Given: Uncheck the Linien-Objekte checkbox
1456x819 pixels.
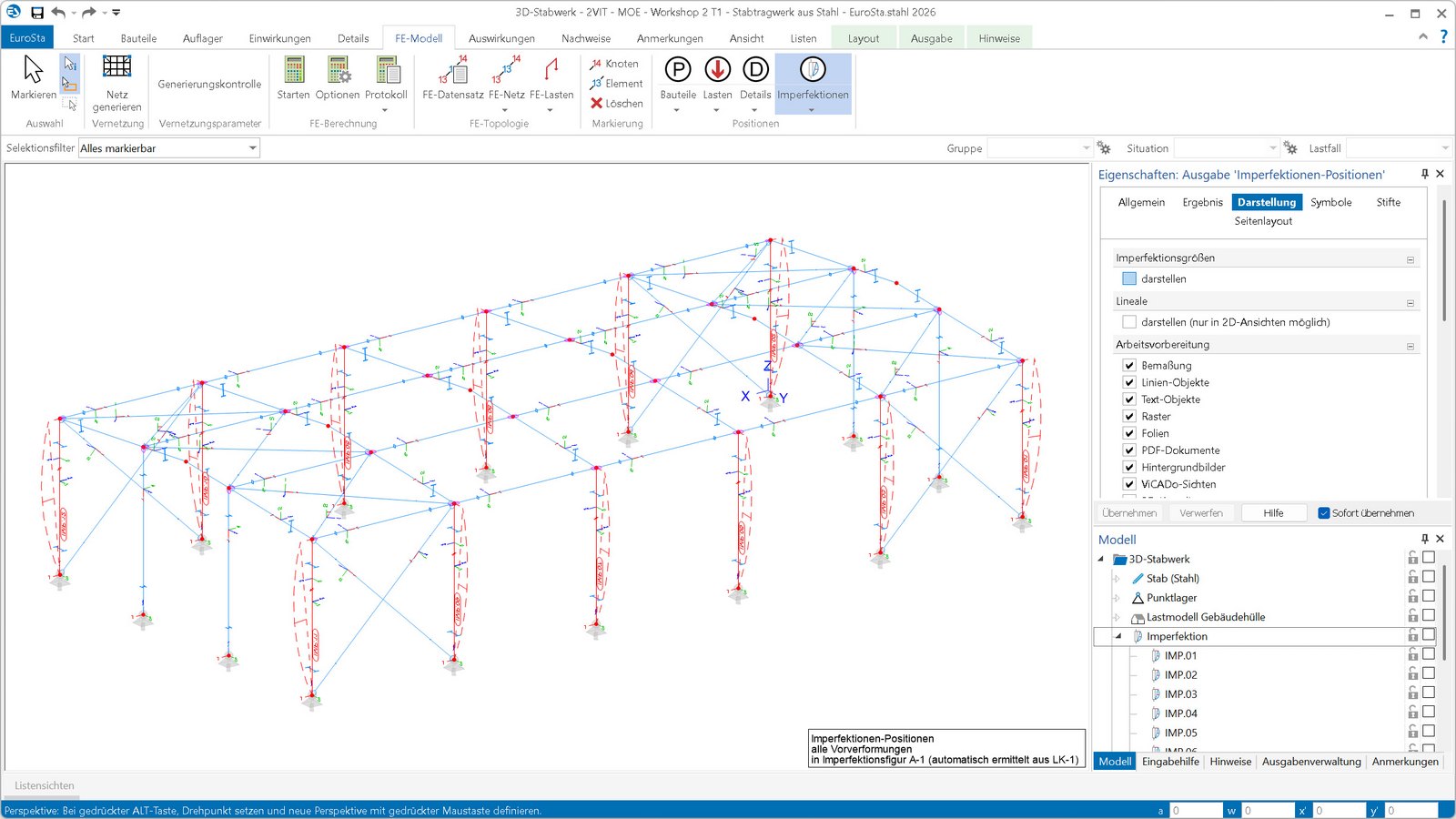Looking at the screenshot, I should [1129, 382].
